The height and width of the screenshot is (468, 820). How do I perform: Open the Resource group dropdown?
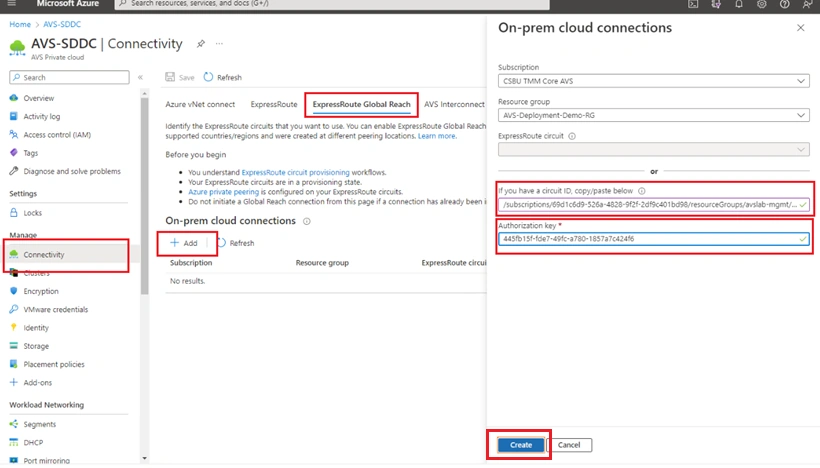[654, 115]
